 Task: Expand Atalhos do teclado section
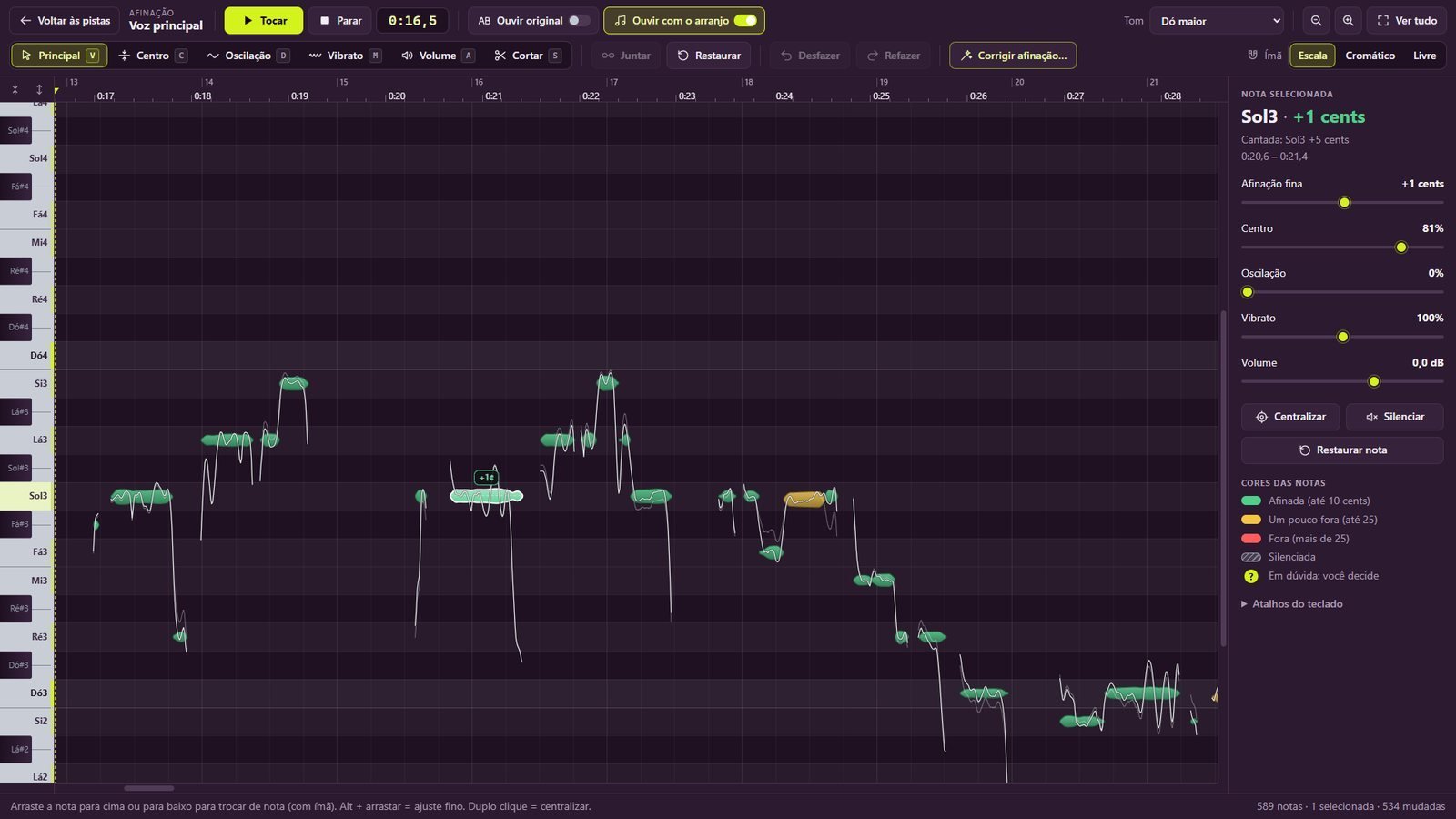1291,603
